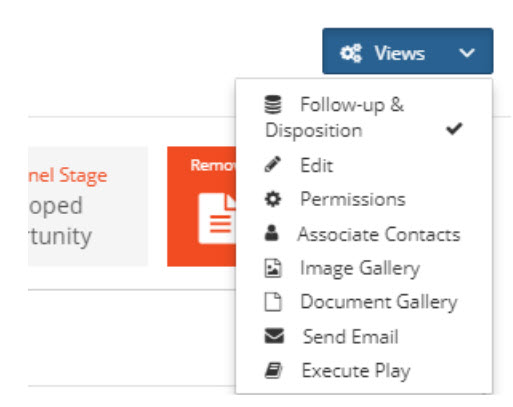Screen dimensions: 513x407
Task: Open Permissions from the menu
Action: click(364, 199)
